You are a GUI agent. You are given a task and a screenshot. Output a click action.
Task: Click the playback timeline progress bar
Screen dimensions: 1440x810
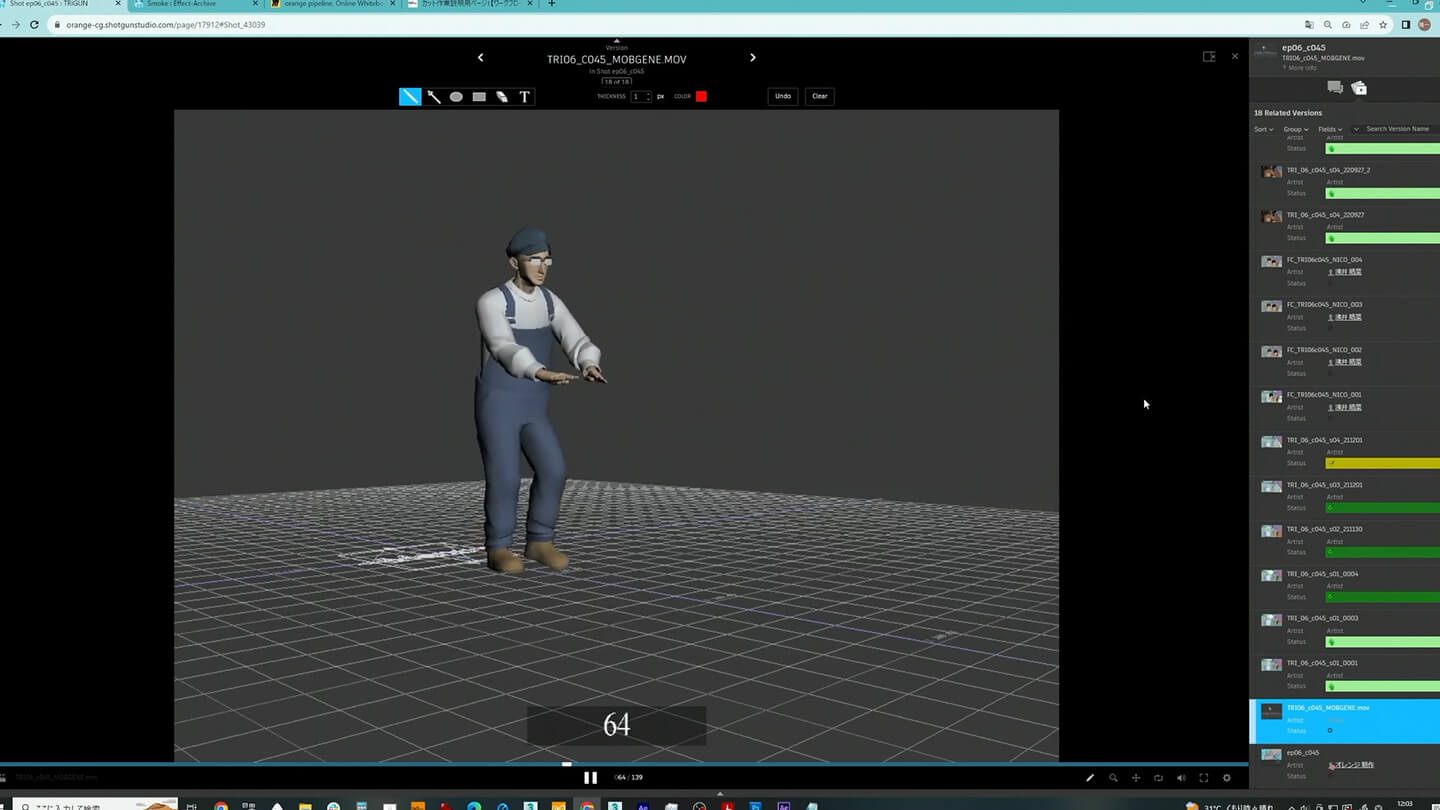[624, 766]
